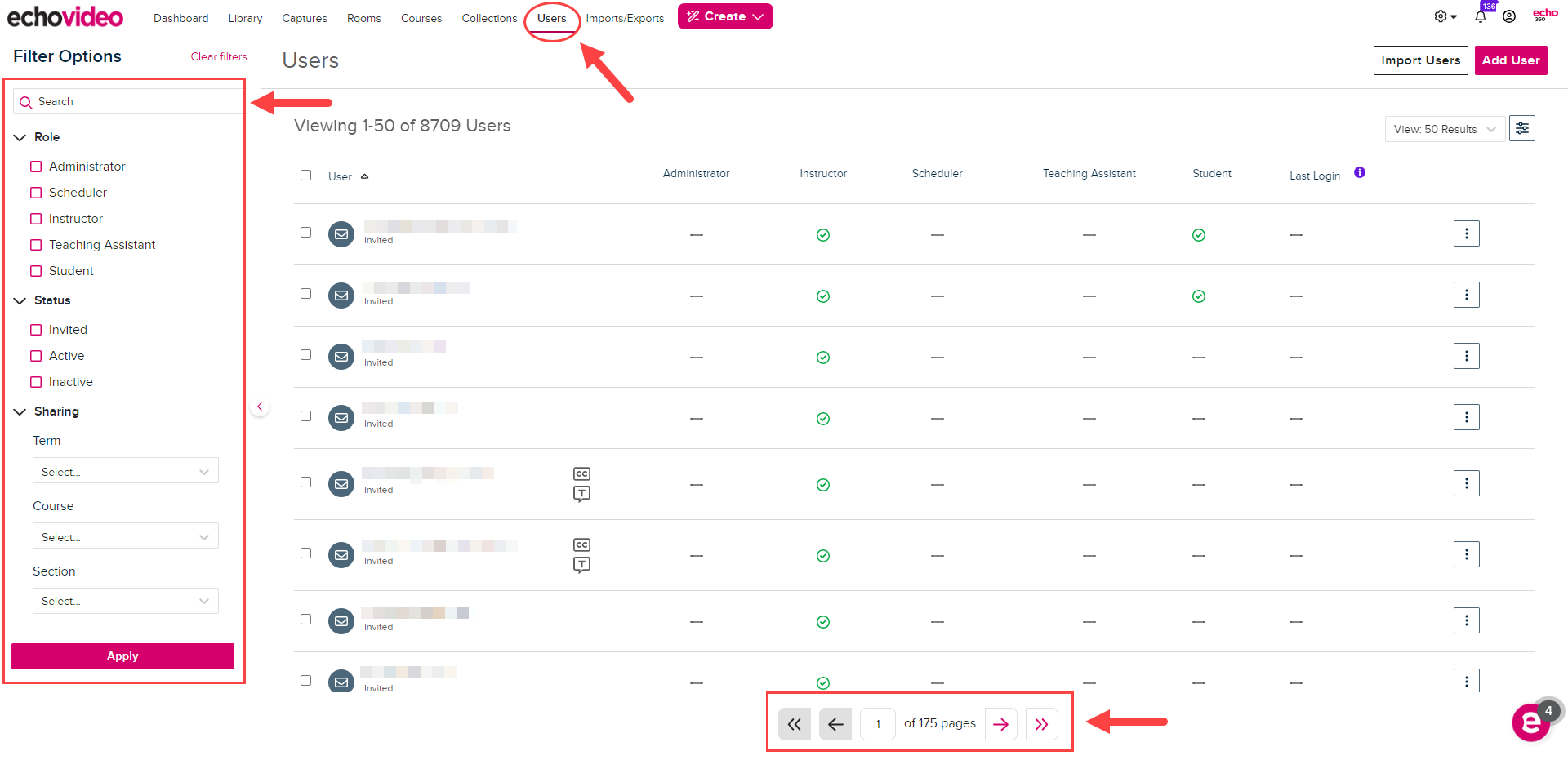Open the Library tab
The height and width of the screenshot is (760, 1568).
click(x=245, y=18)
